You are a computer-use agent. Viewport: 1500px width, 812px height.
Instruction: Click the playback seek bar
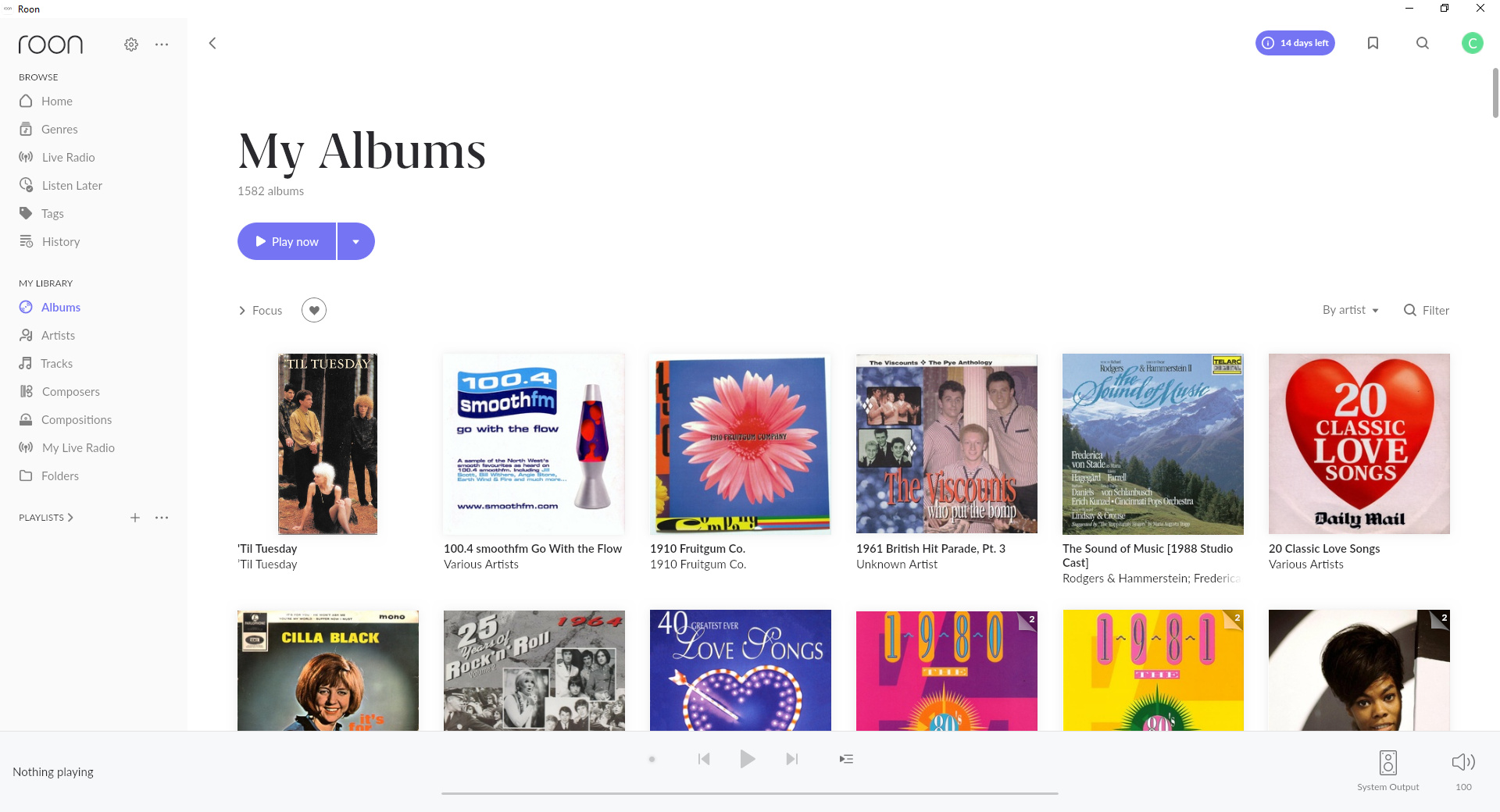[x=750, y=793]
